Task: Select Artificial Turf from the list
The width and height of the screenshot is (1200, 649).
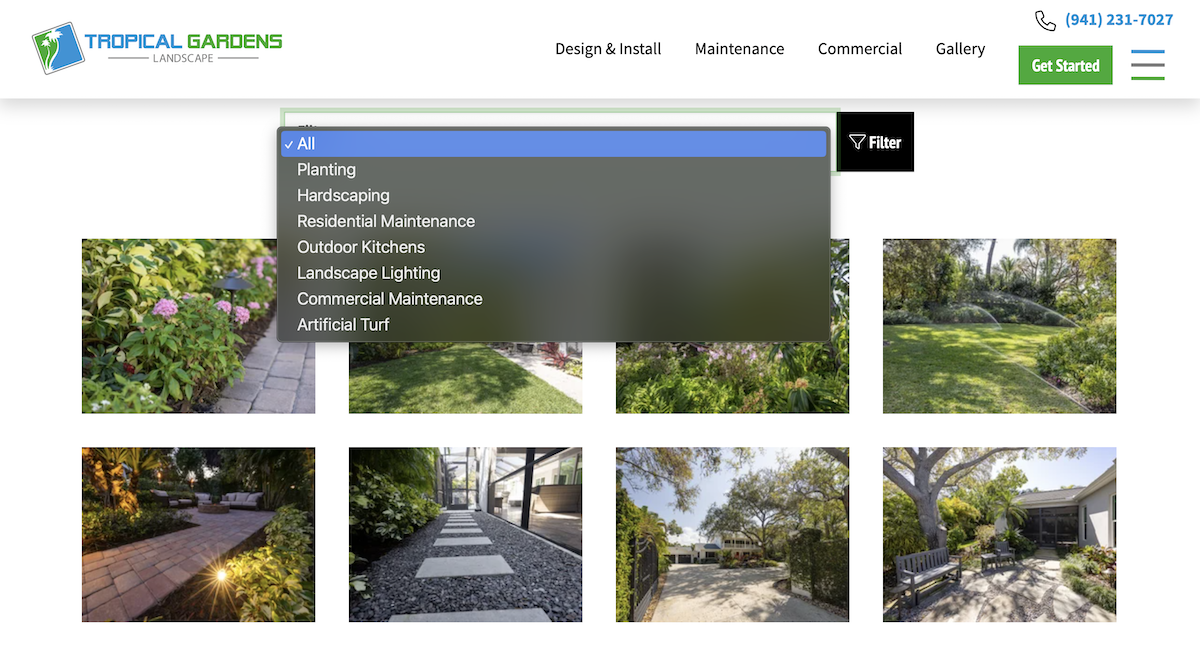Action: [554, 325]
